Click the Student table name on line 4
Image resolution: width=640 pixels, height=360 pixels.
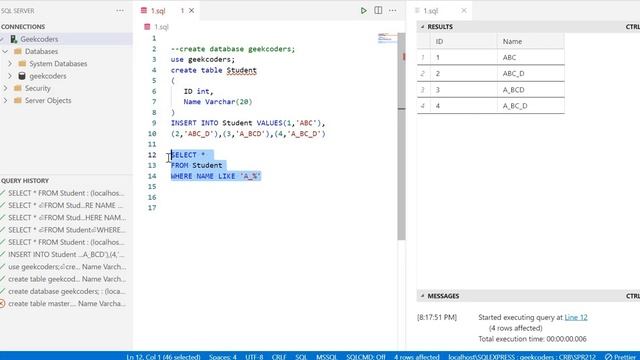pos(242,70)
